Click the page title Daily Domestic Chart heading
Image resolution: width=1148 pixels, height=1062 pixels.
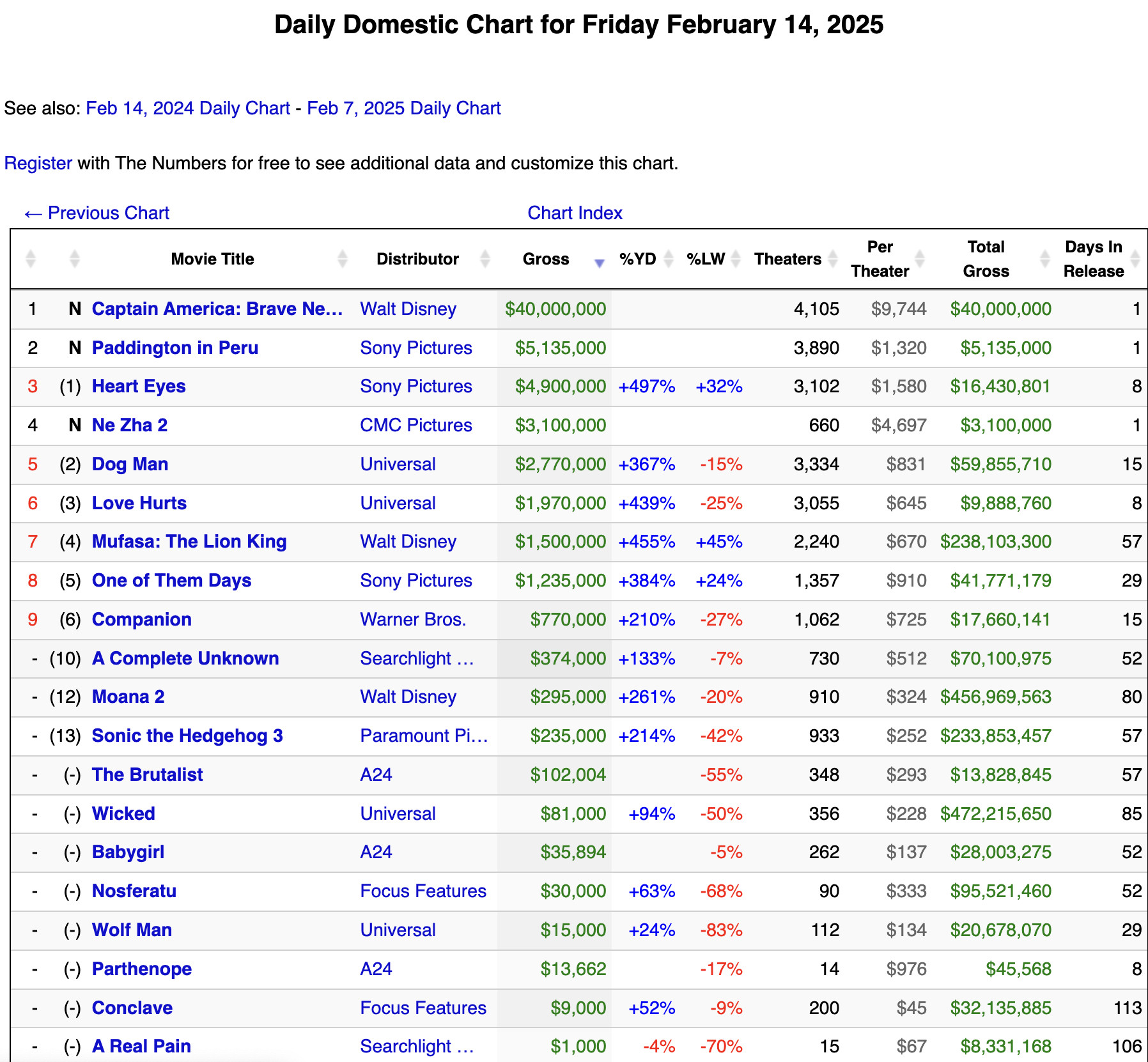pyautogui.click(x=578, y=25)
